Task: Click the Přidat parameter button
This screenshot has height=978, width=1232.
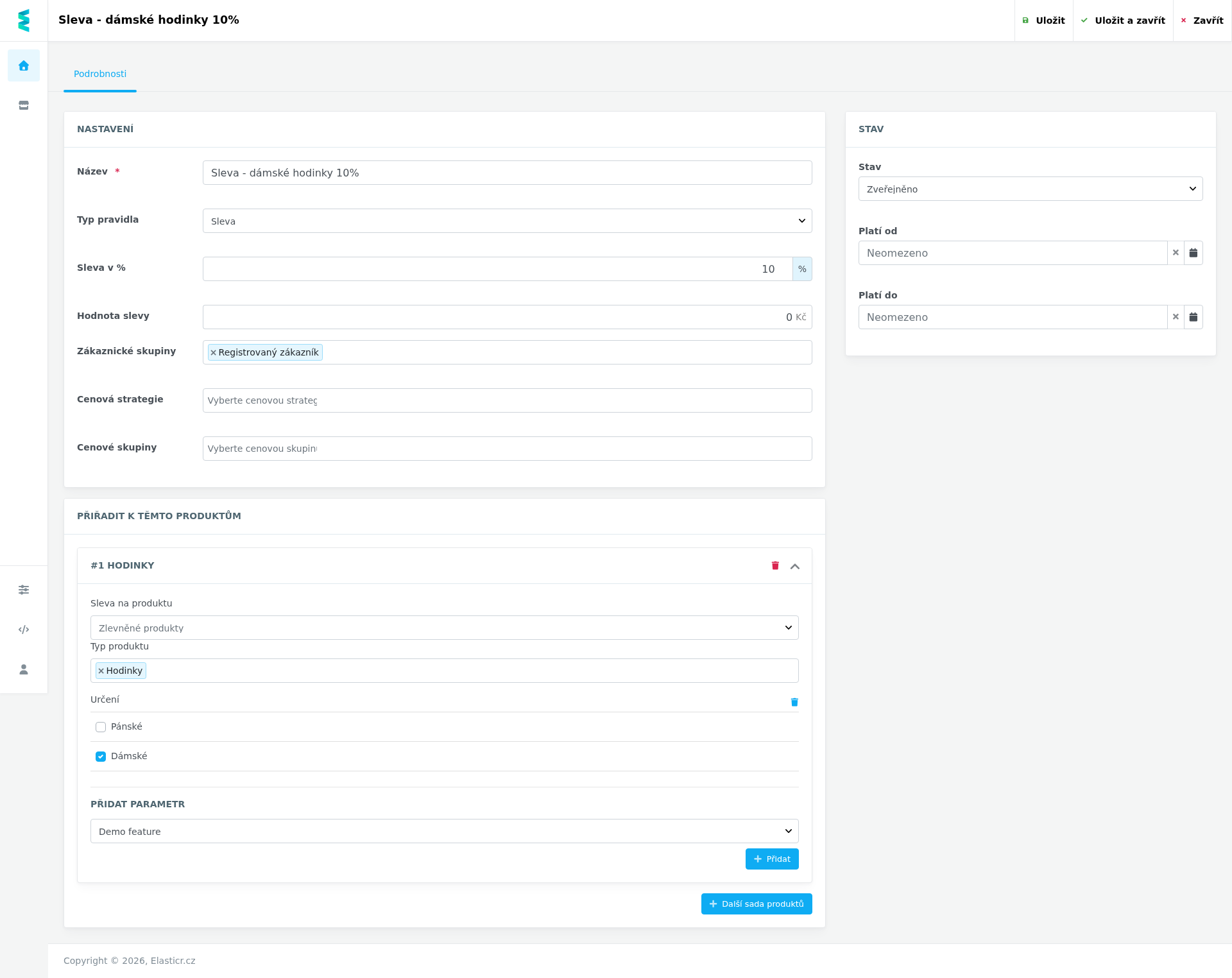Action: [772, 859]
